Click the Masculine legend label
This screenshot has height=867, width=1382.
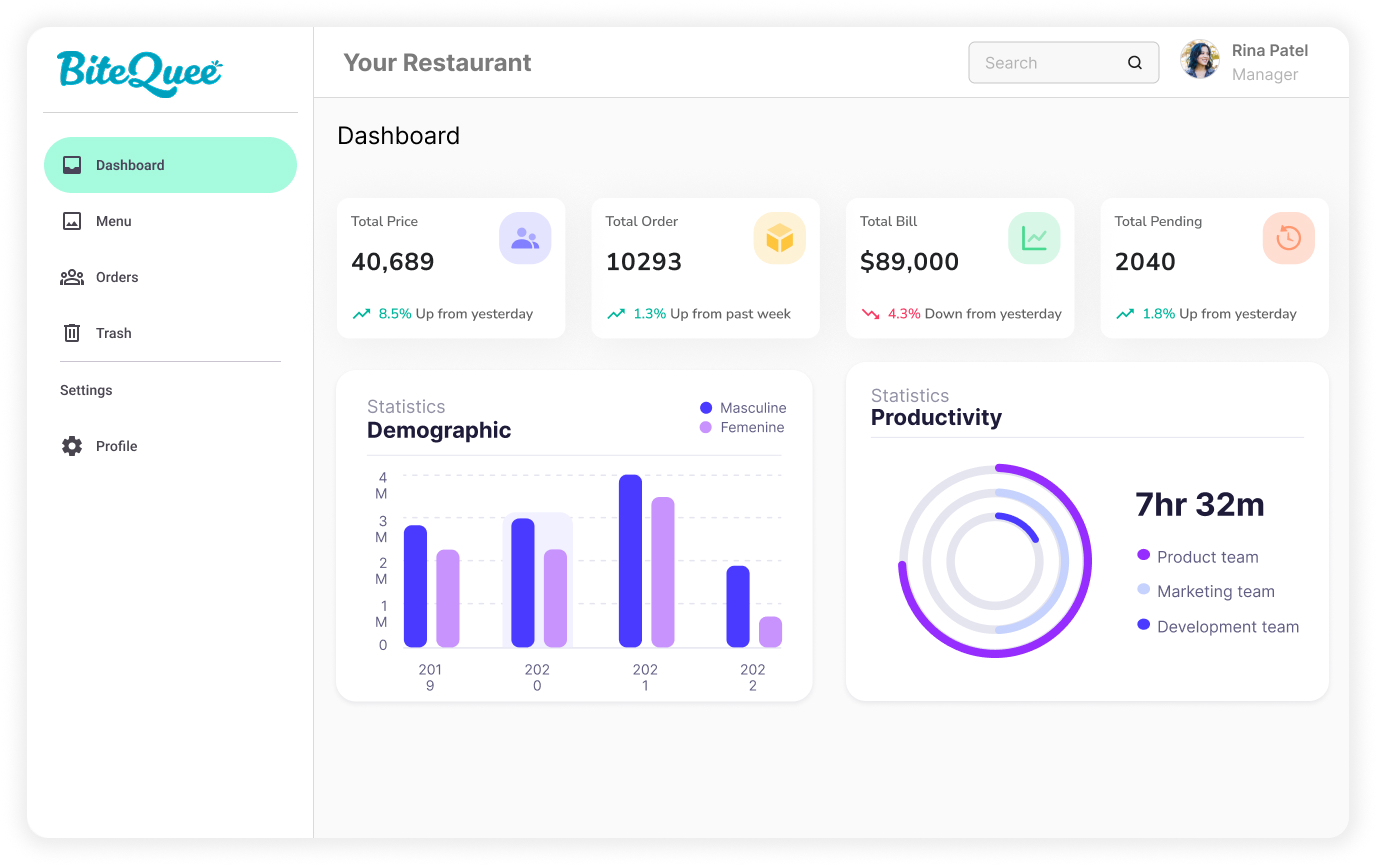tap(753, 408)
